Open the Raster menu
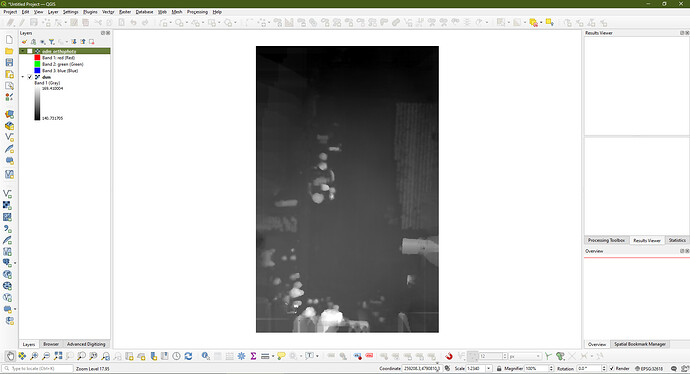The height and width of the screenshot is (374, 690). pos(125,12)
